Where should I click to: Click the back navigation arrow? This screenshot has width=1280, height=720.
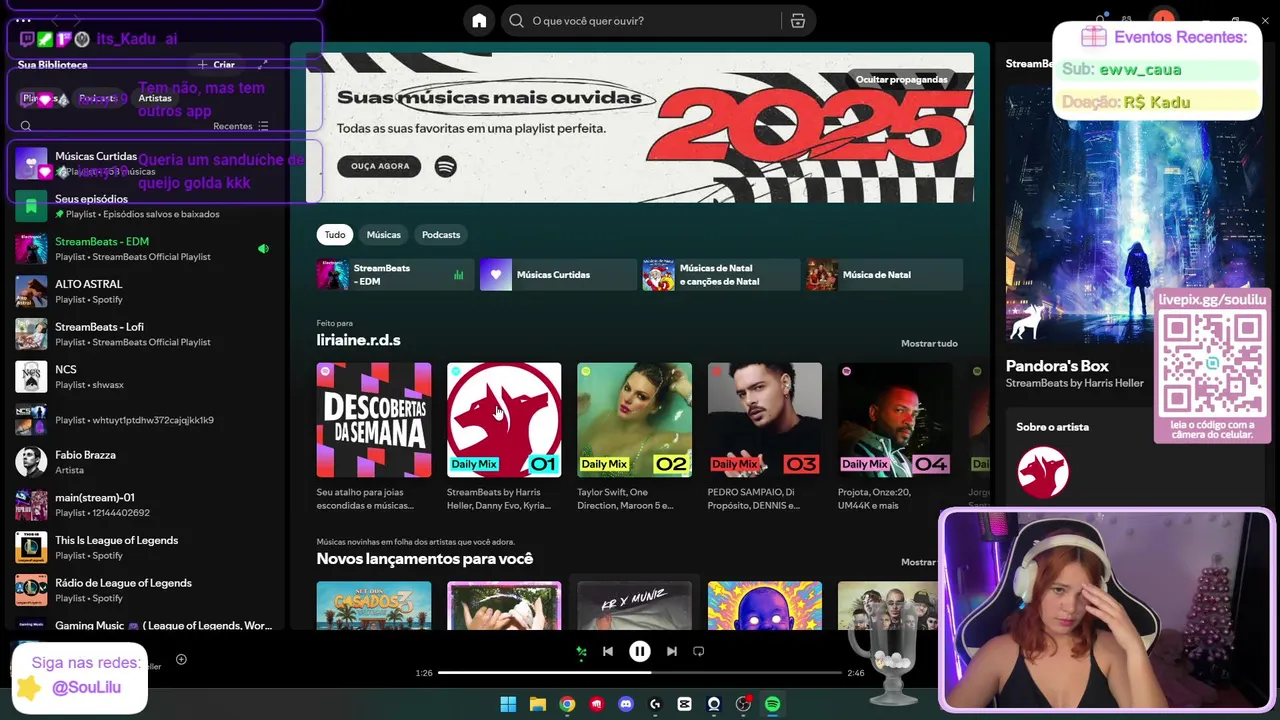(x=56, y=20)
